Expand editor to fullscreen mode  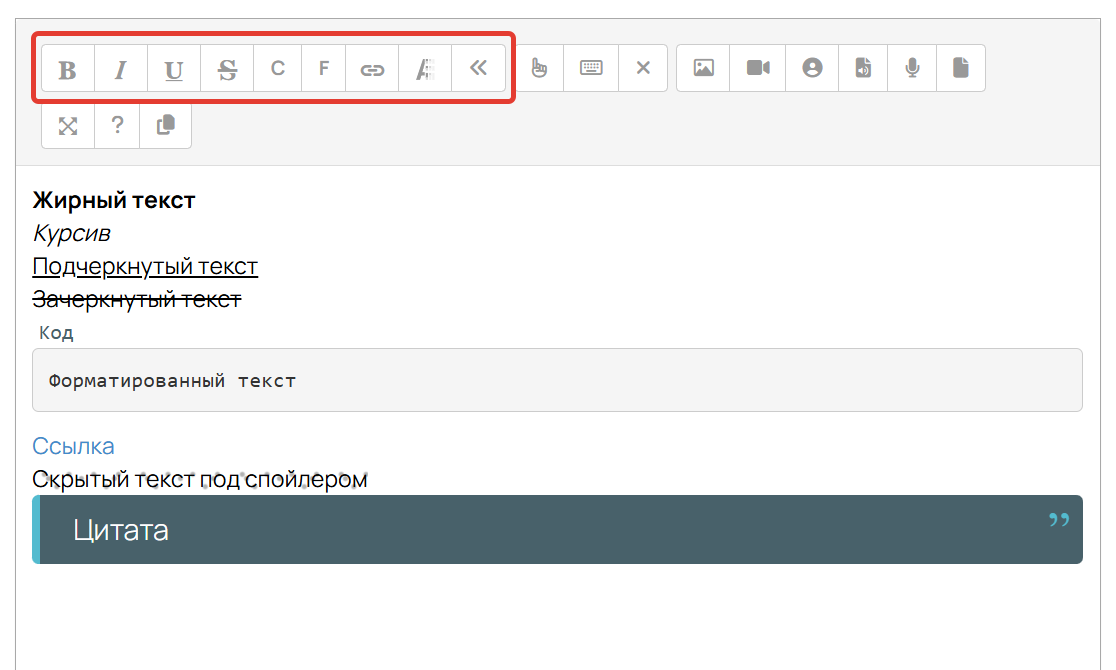(x=68, y=126)
